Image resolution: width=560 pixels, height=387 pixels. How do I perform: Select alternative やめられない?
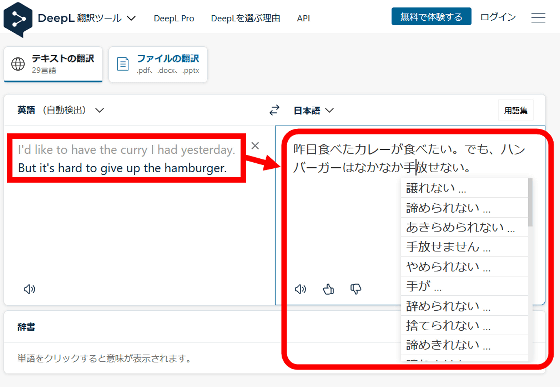tap(464, 266)
